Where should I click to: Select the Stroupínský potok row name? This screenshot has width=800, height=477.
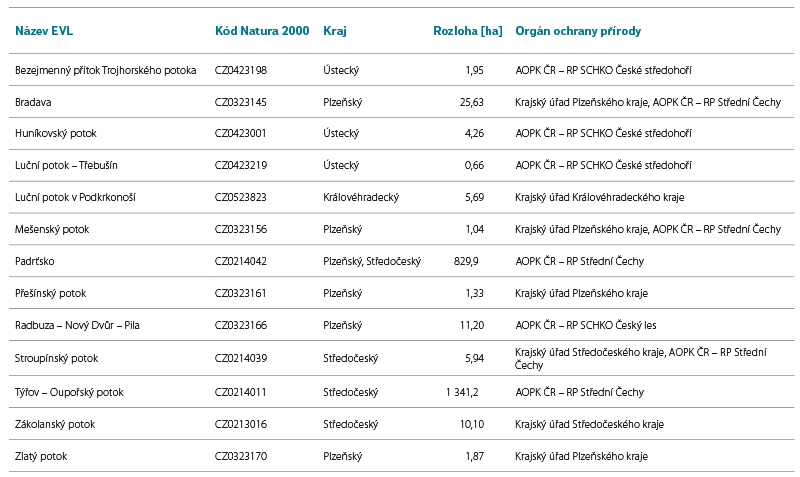pyautogui.click(x=56, y=358)
